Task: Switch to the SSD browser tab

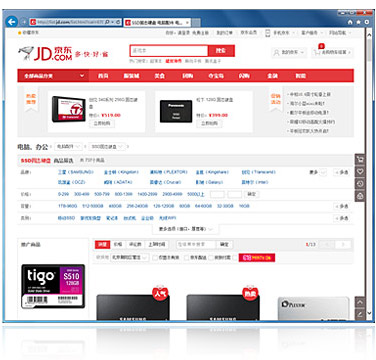Action: [157, 23]
